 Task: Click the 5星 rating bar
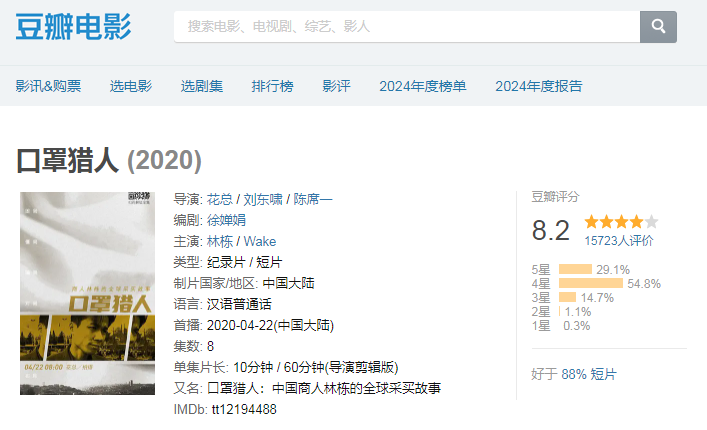576,269
